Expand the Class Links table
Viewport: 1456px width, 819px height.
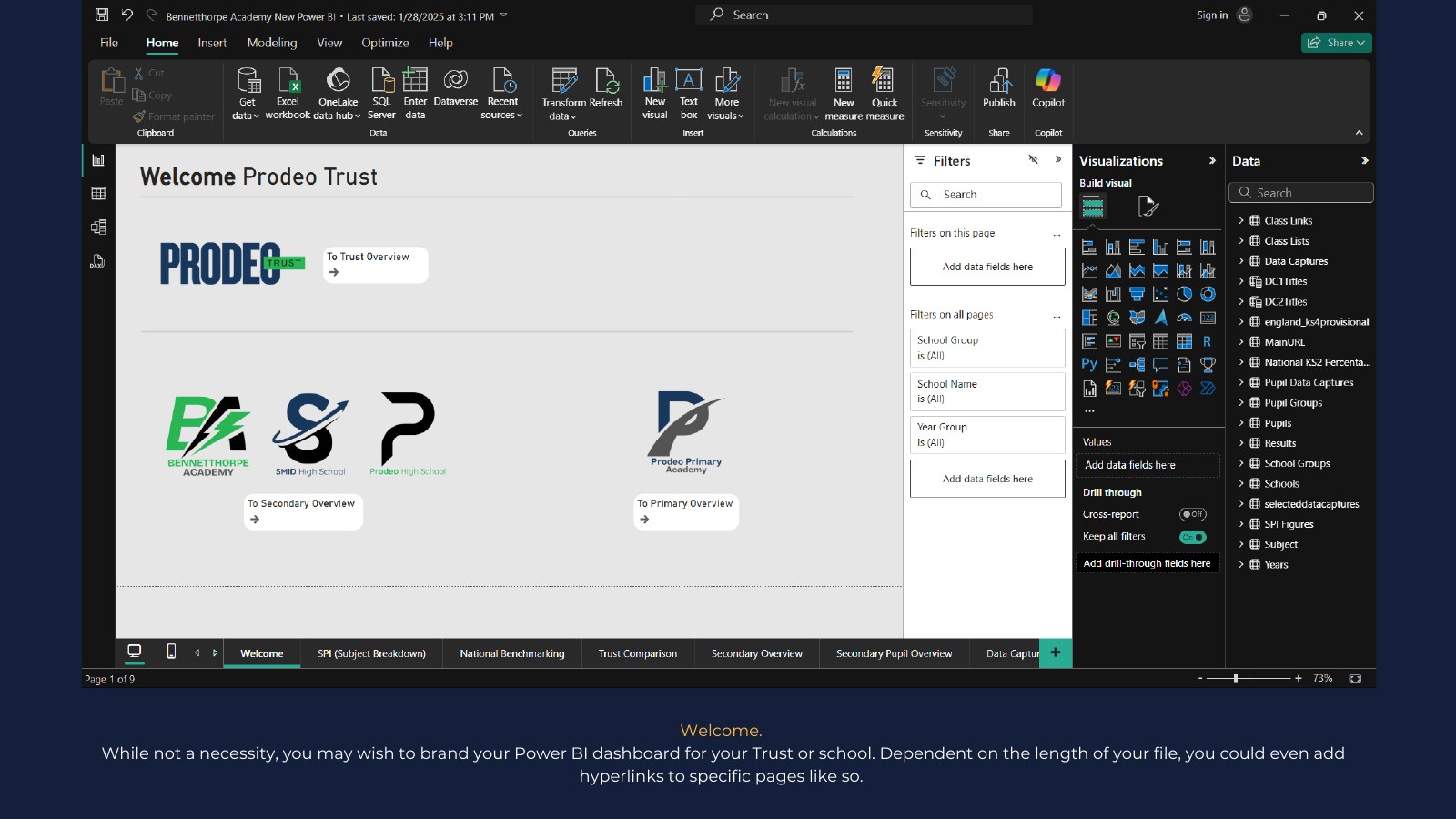click(1241, 220)
